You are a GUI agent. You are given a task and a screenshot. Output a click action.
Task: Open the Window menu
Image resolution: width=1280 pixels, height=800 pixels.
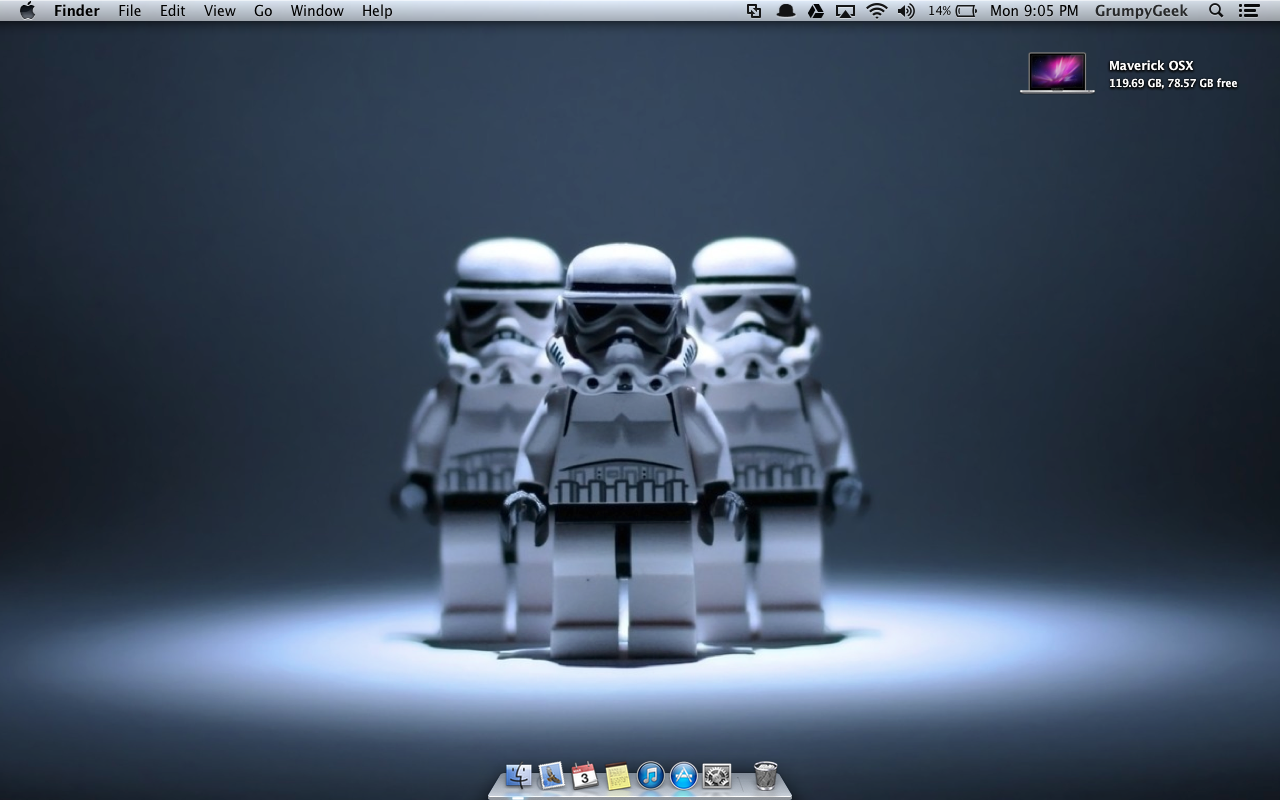coord(317,11)
